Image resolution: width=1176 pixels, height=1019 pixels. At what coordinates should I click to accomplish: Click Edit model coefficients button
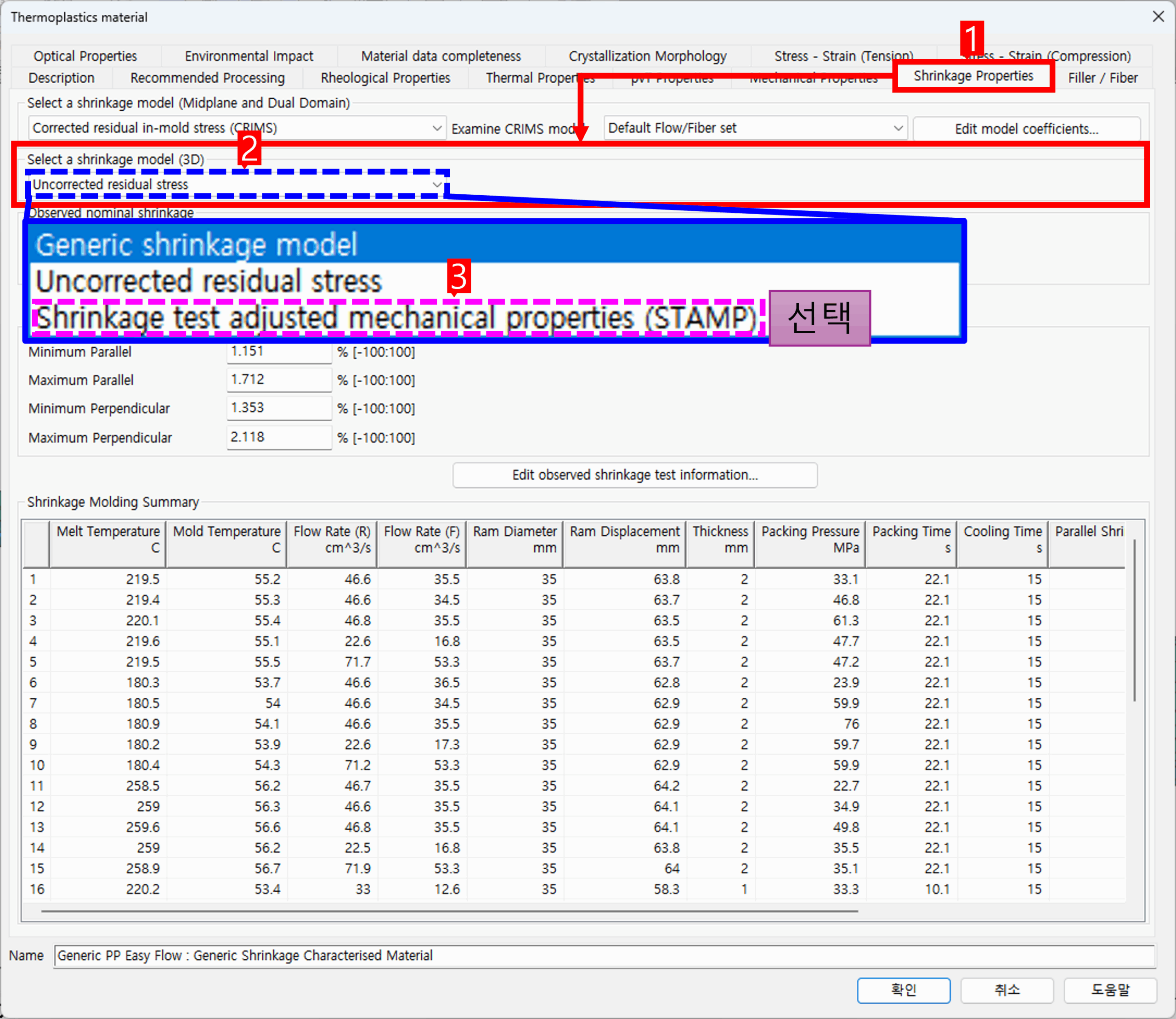(1026, 129)
